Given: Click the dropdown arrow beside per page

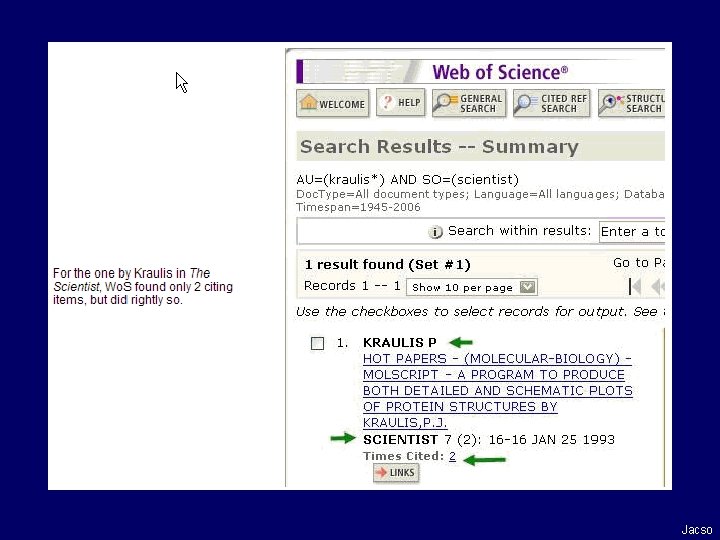Looking at the screenshot, I should click(527, 287).
